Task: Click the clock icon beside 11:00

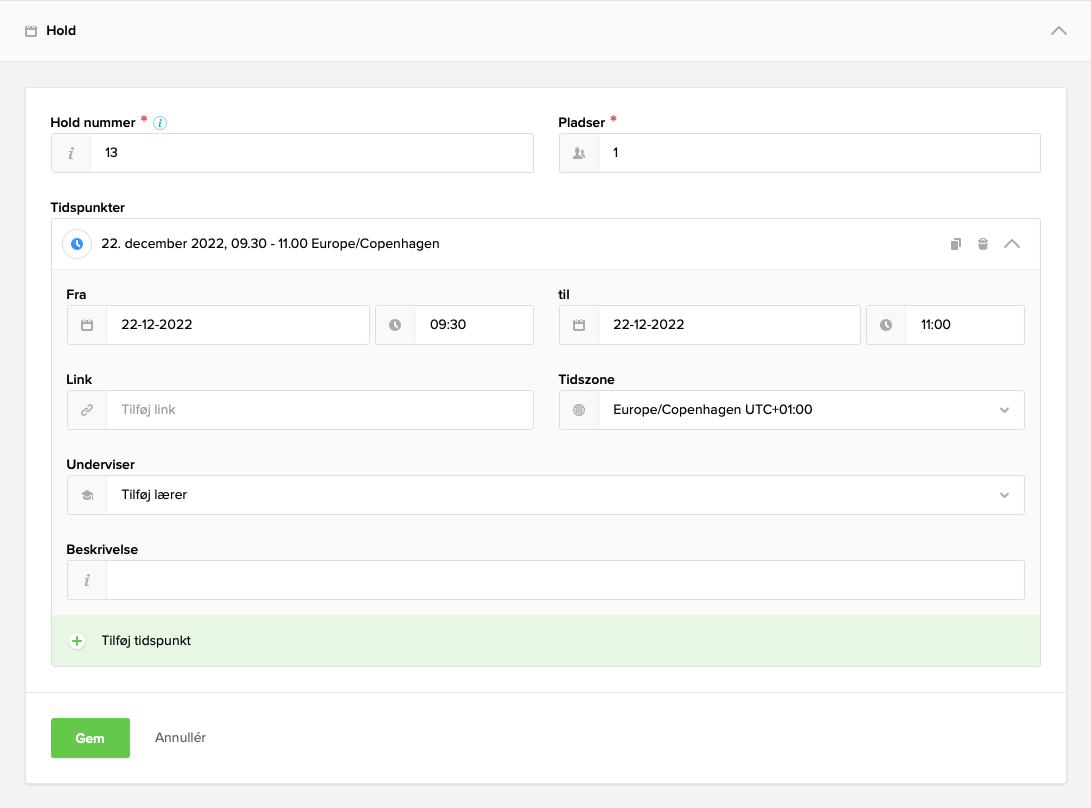Action: pyautogui.click(x=886, y=325)
